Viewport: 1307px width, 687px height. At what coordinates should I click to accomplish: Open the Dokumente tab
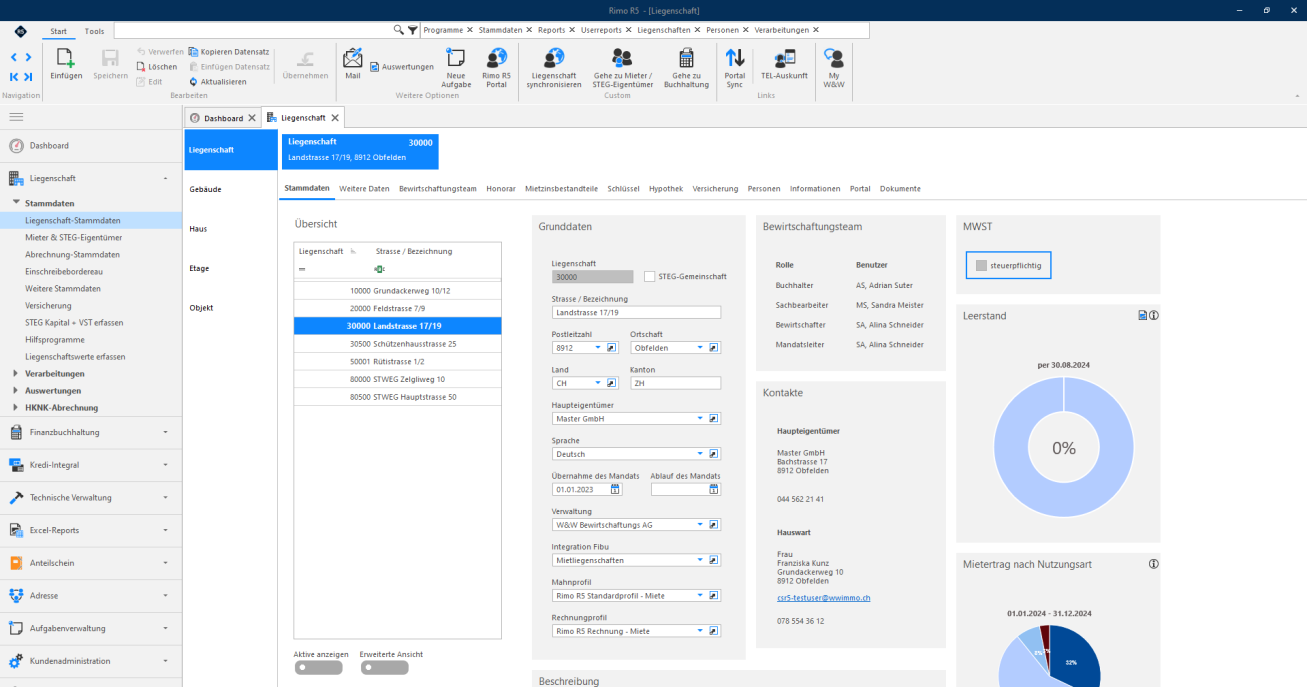(900, 188)
